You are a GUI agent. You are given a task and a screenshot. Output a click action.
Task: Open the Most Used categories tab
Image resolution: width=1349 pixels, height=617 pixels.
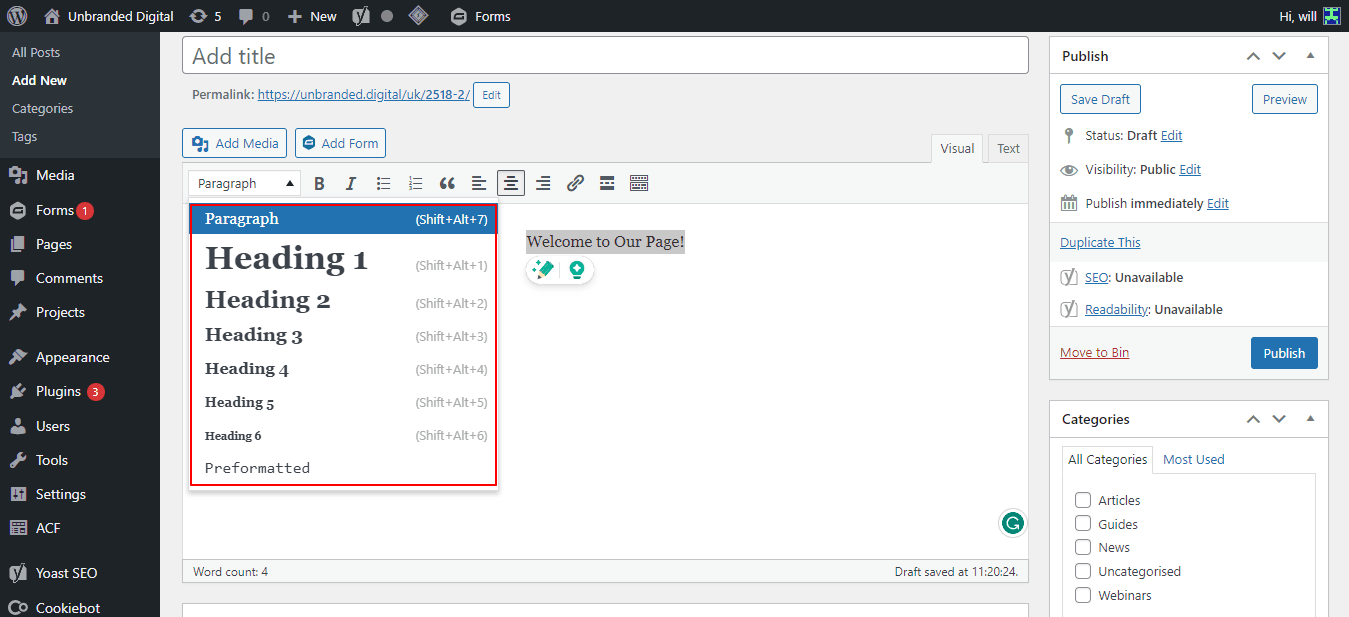1193,459
